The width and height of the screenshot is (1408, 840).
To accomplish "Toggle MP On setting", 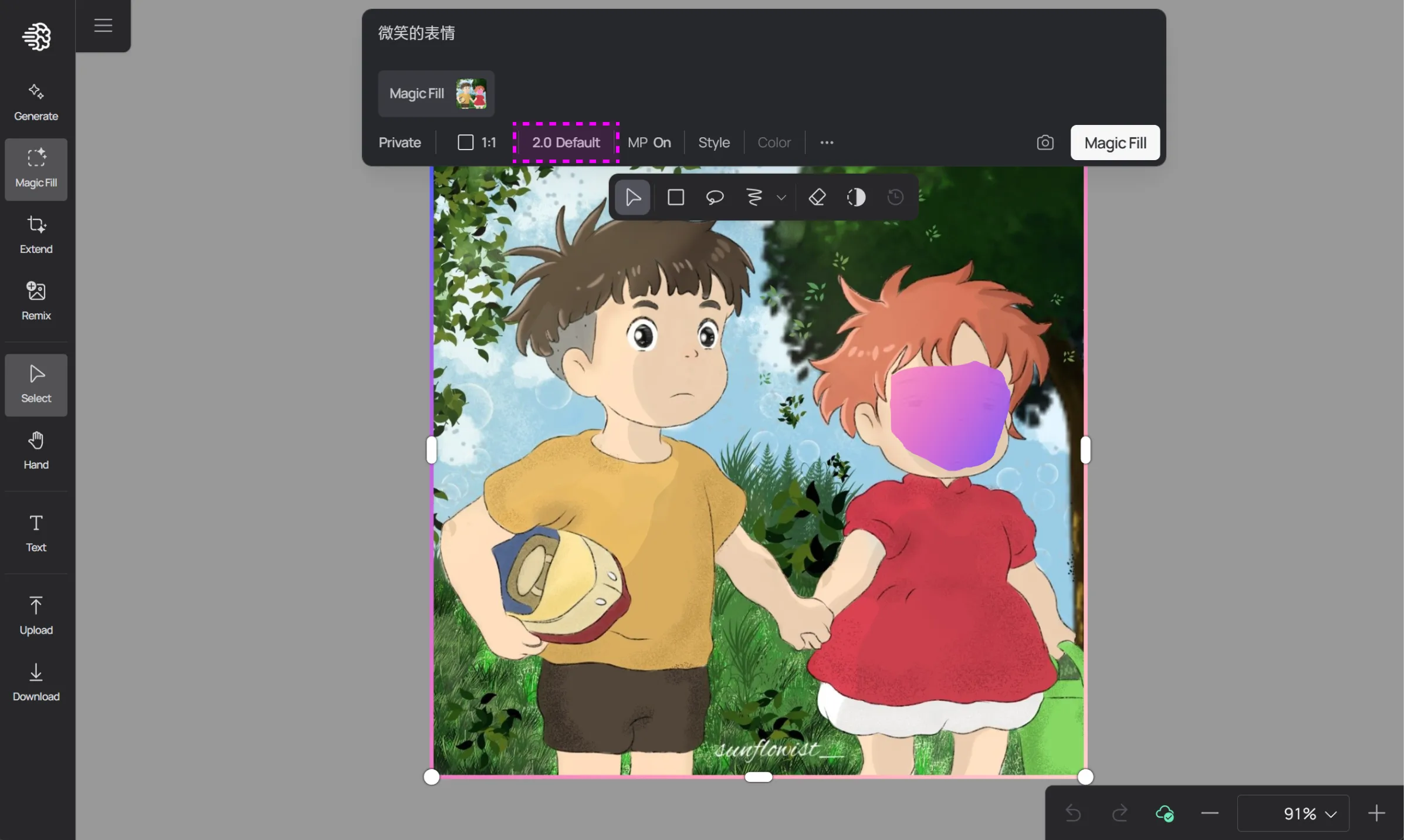I will [x=649, y=143].
